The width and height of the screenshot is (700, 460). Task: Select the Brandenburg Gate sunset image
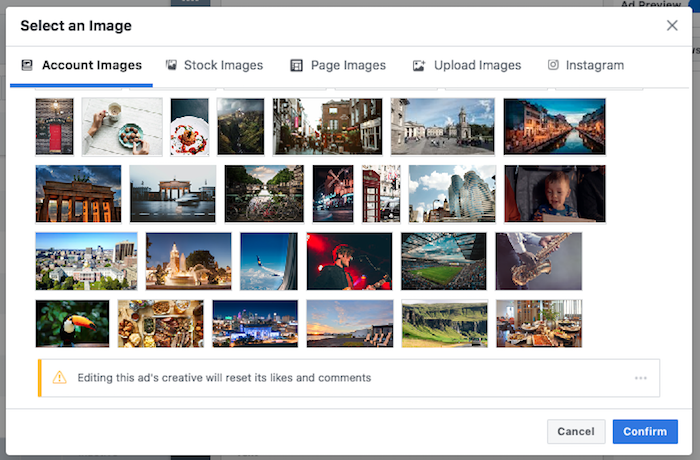(79, 194)
